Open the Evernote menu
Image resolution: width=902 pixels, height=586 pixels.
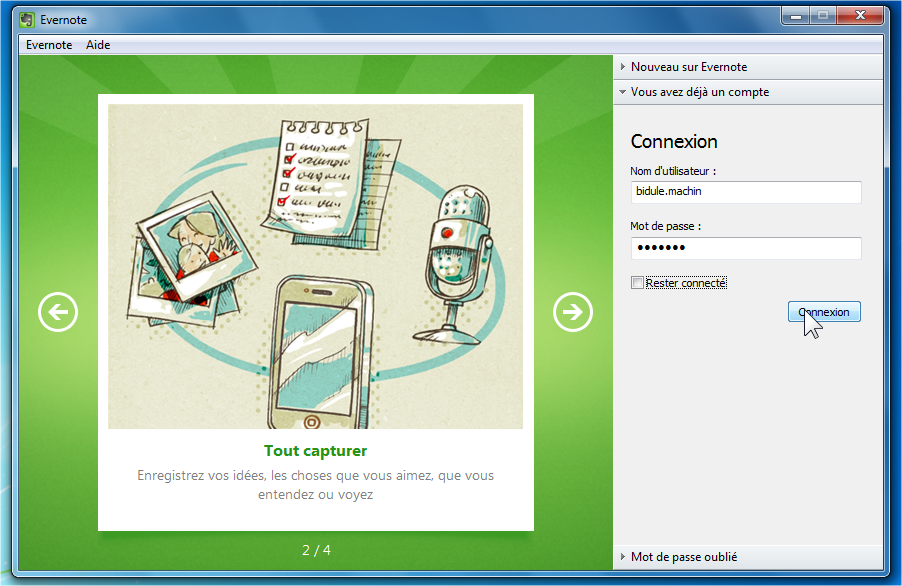pos(48,45)
